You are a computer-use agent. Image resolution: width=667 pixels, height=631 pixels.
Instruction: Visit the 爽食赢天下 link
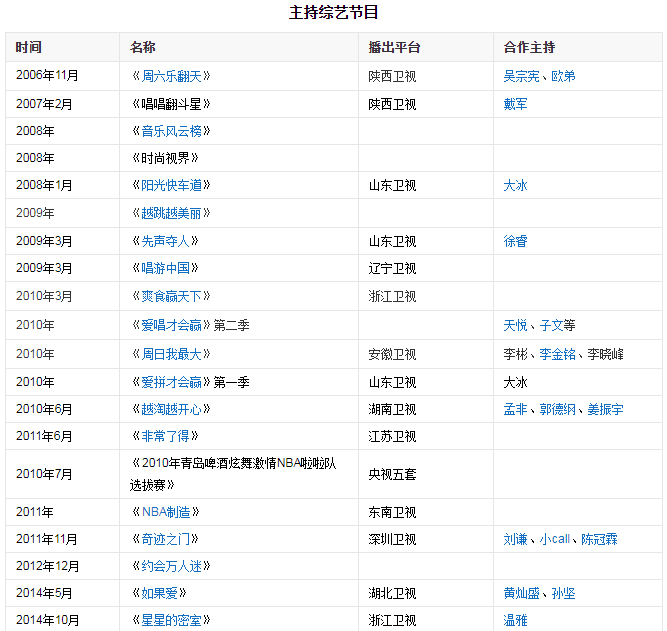tap(171, 297)
